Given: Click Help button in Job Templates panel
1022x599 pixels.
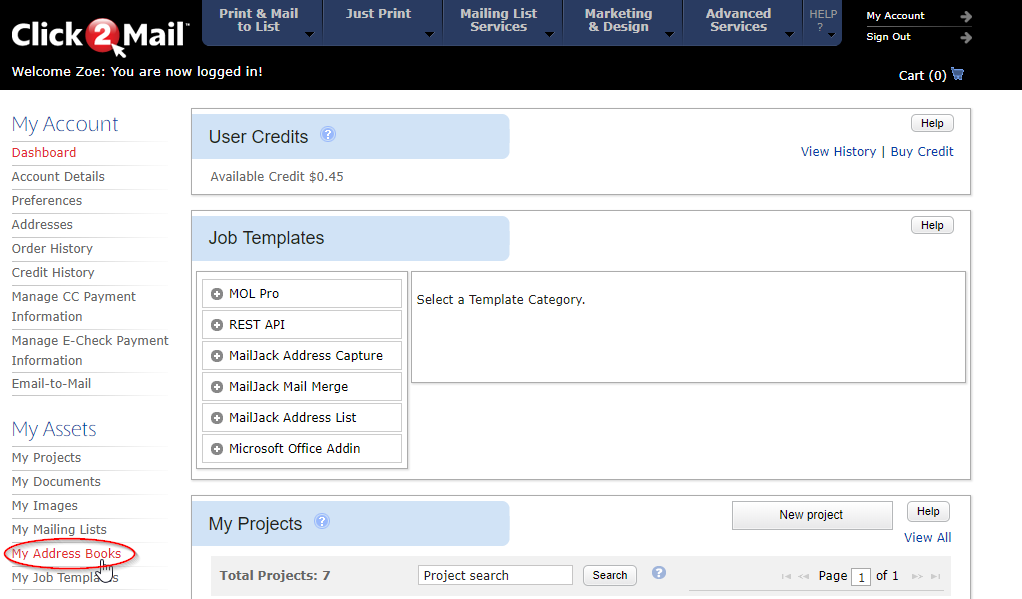Looking at the screenshot, I should coord(932,225).
